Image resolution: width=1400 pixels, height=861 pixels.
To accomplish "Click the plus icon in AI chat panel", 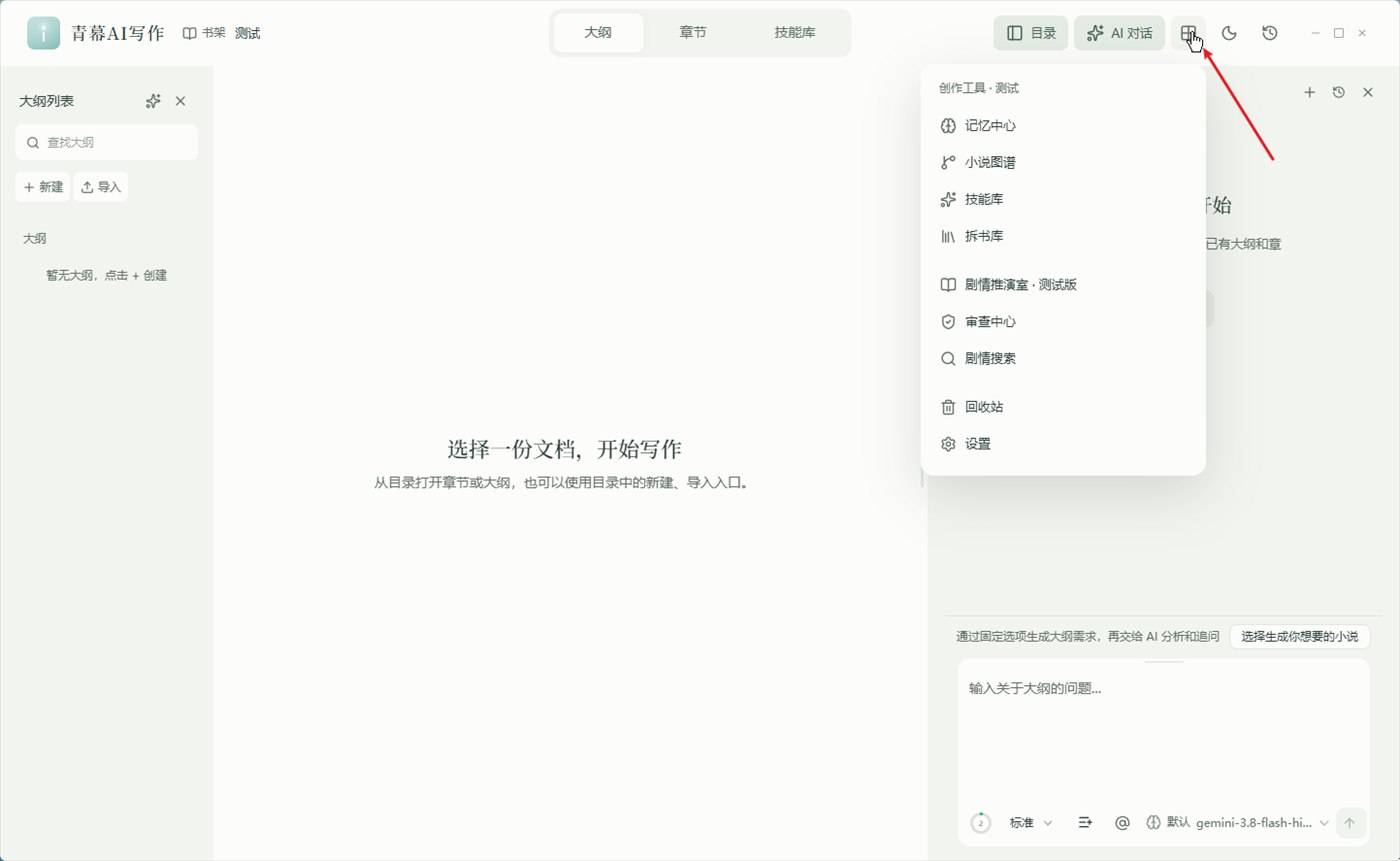I will pos(1309,92).
